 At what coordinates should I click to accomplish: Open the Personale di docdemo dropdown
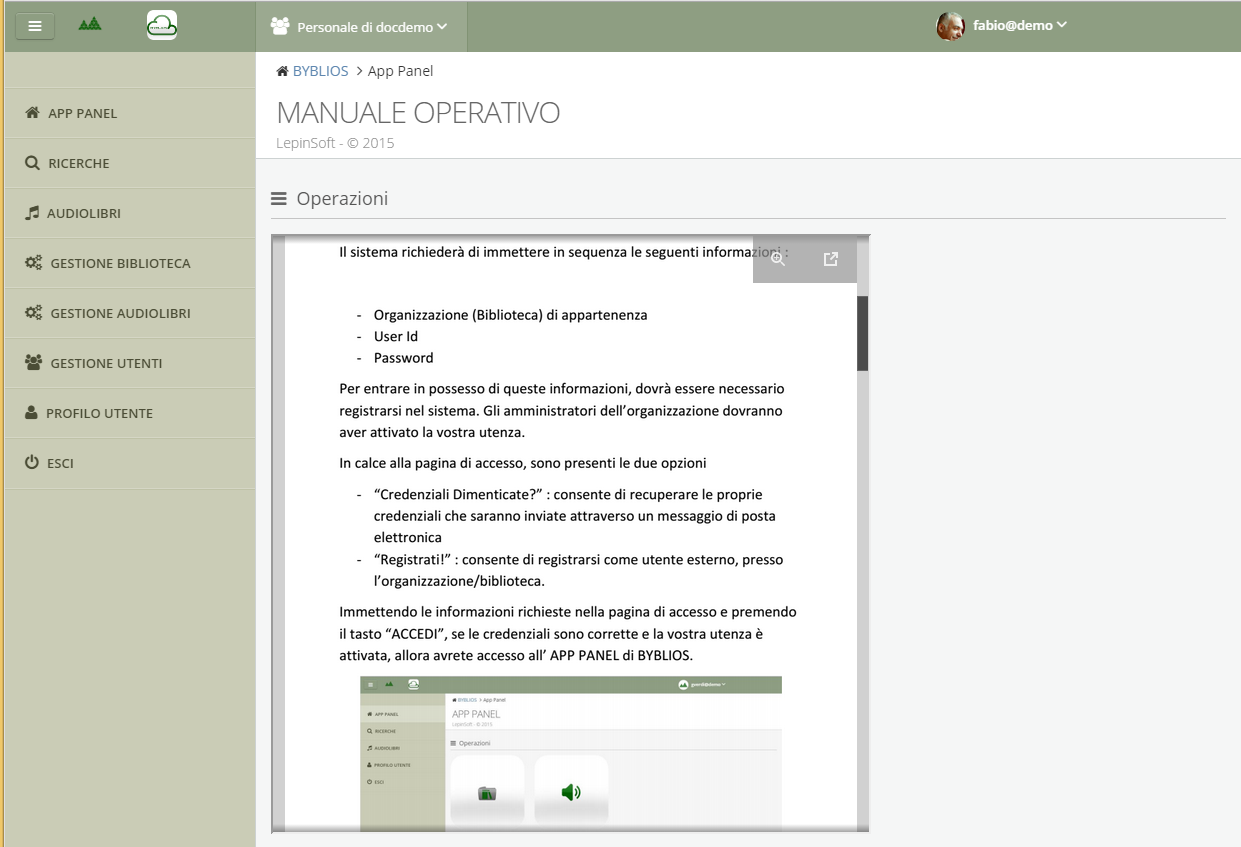point(361,27)
